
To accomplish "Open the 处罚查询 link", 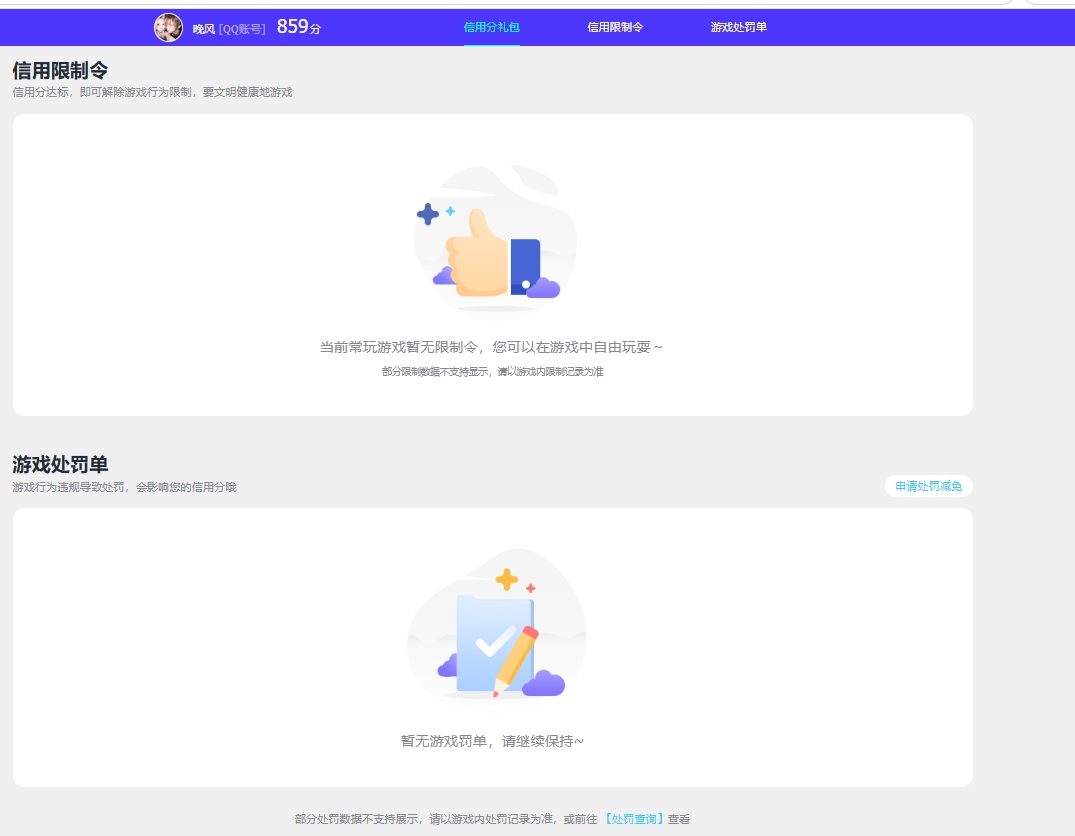I will click(x=633, y=819).
